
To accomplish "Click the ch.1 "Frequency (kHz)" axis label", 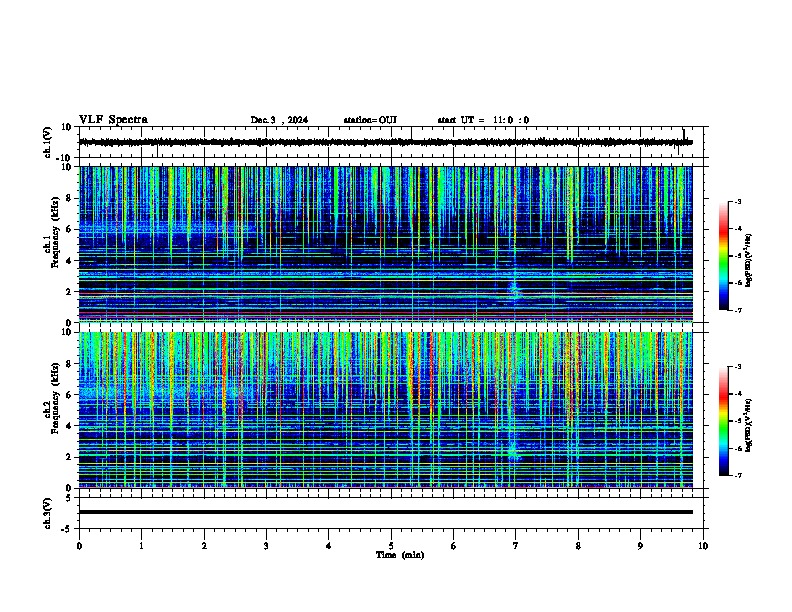I will tap(55, 233).
